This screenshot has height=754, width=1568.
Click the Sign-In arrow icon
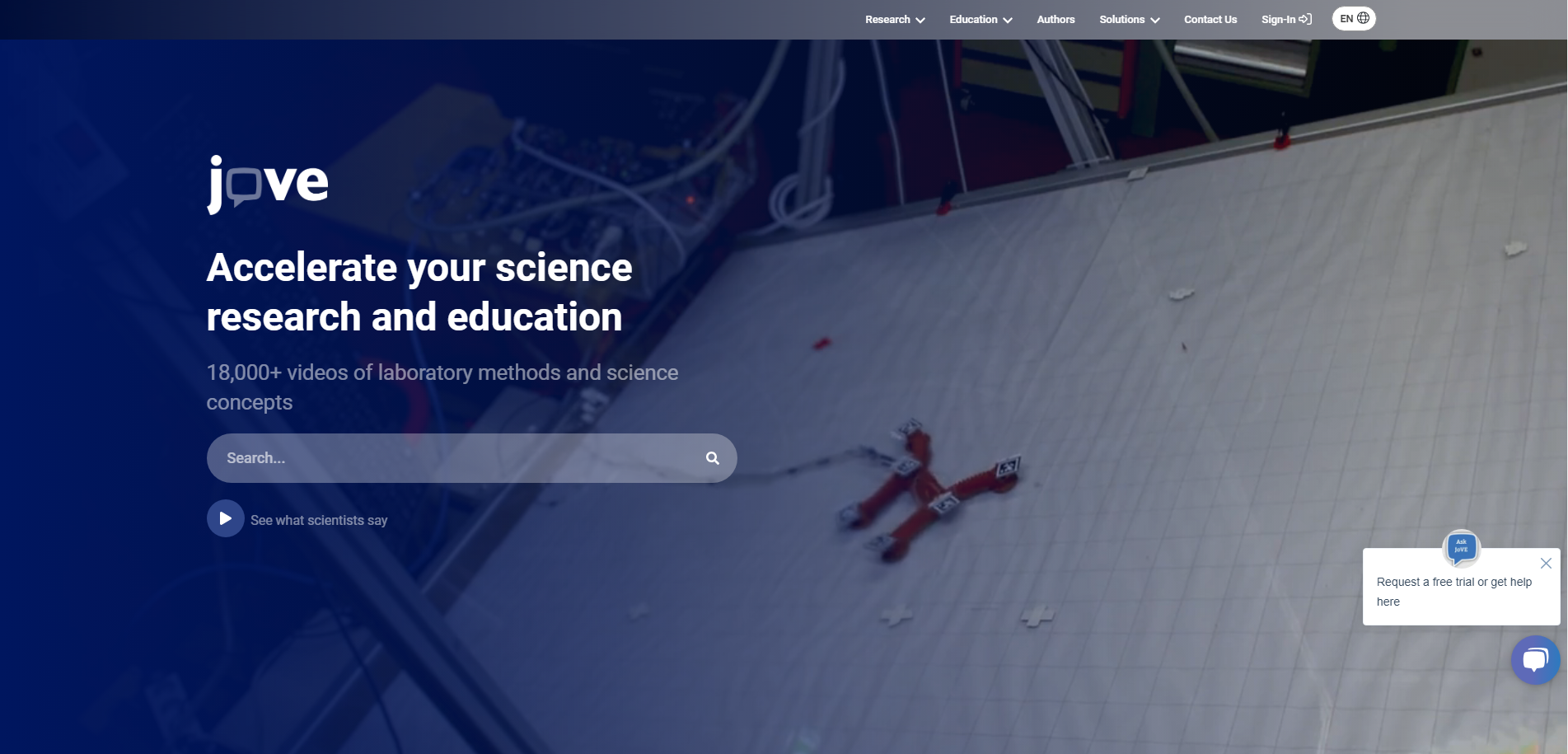[1305, 19]
